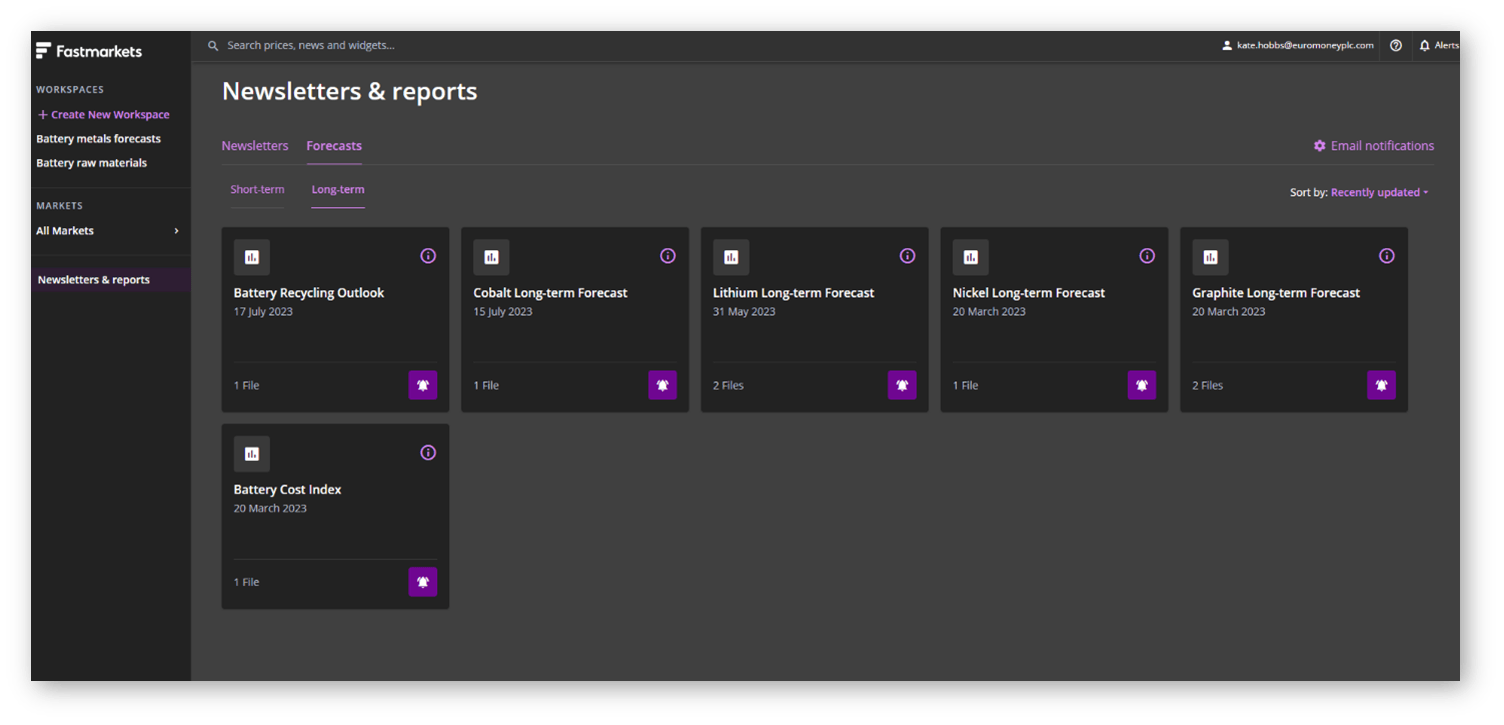This screenshot has height=725, width=1504.
Task: Toggle alert bell for Lithium Long-term Forecast
Action: point(902,385)
